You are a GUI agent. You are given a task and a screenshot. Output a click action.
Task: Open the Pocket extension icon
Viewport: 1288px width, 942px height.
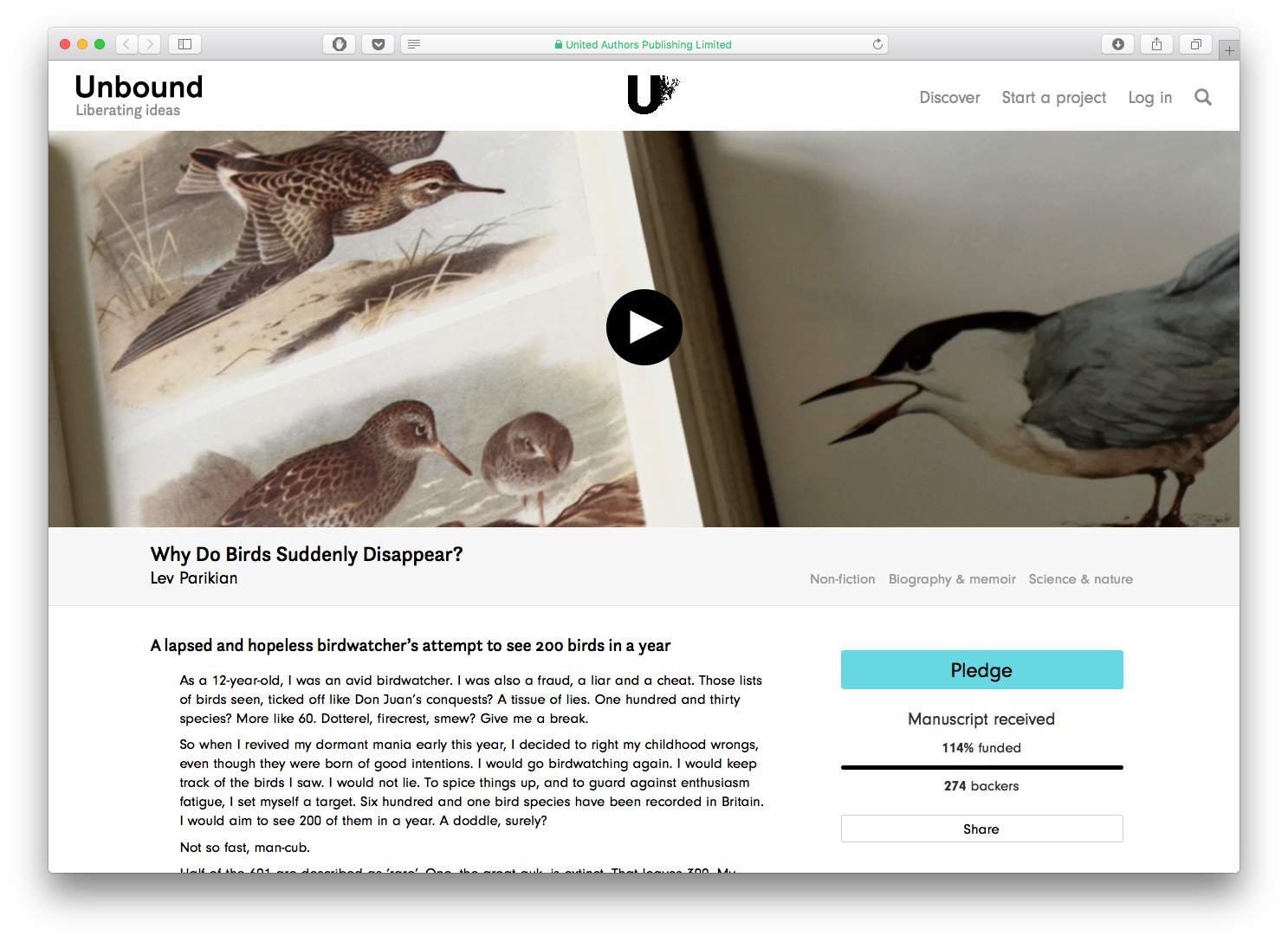click(x=379, y=44)
